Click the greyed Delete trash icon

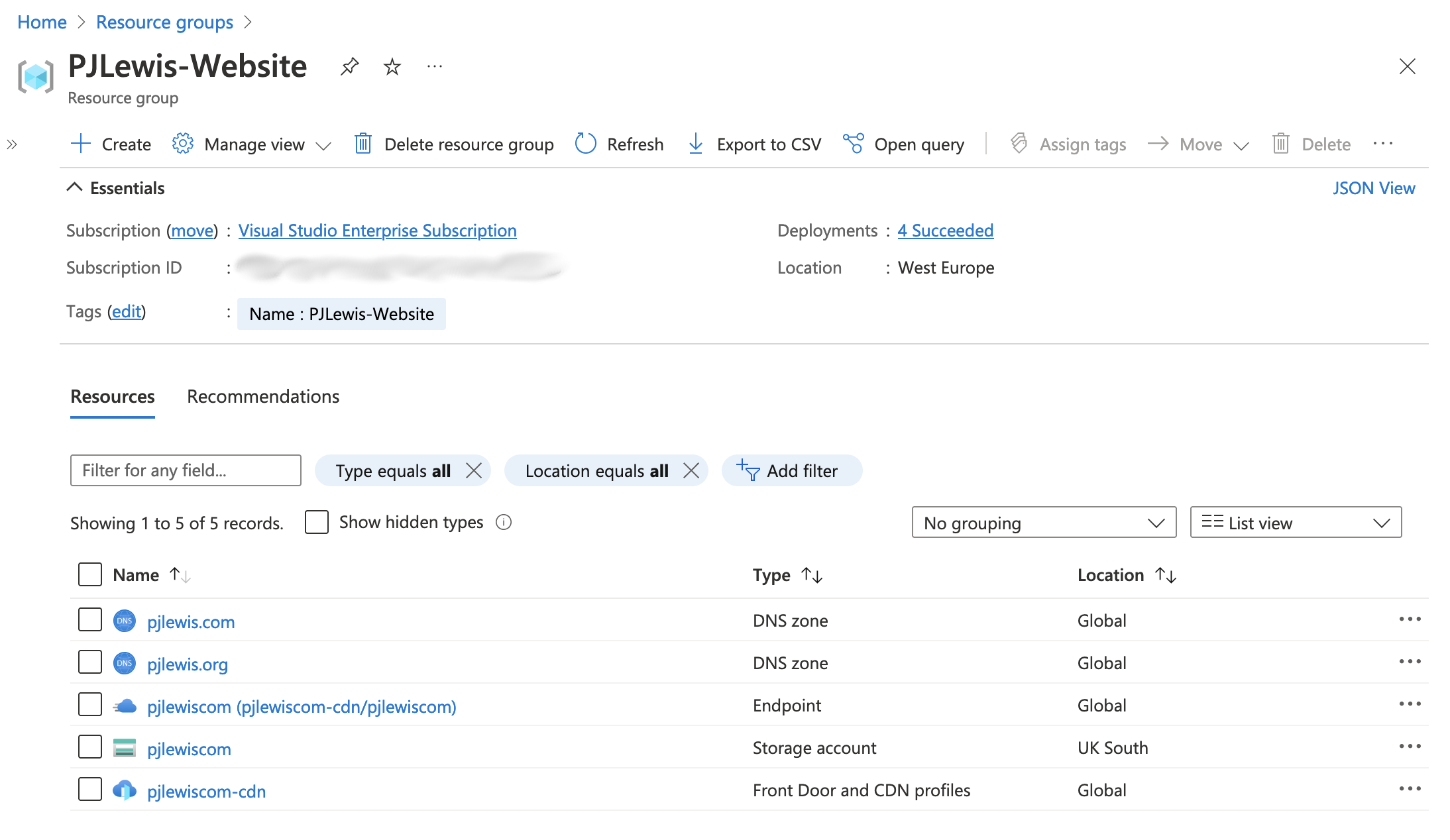point(1281,144)
